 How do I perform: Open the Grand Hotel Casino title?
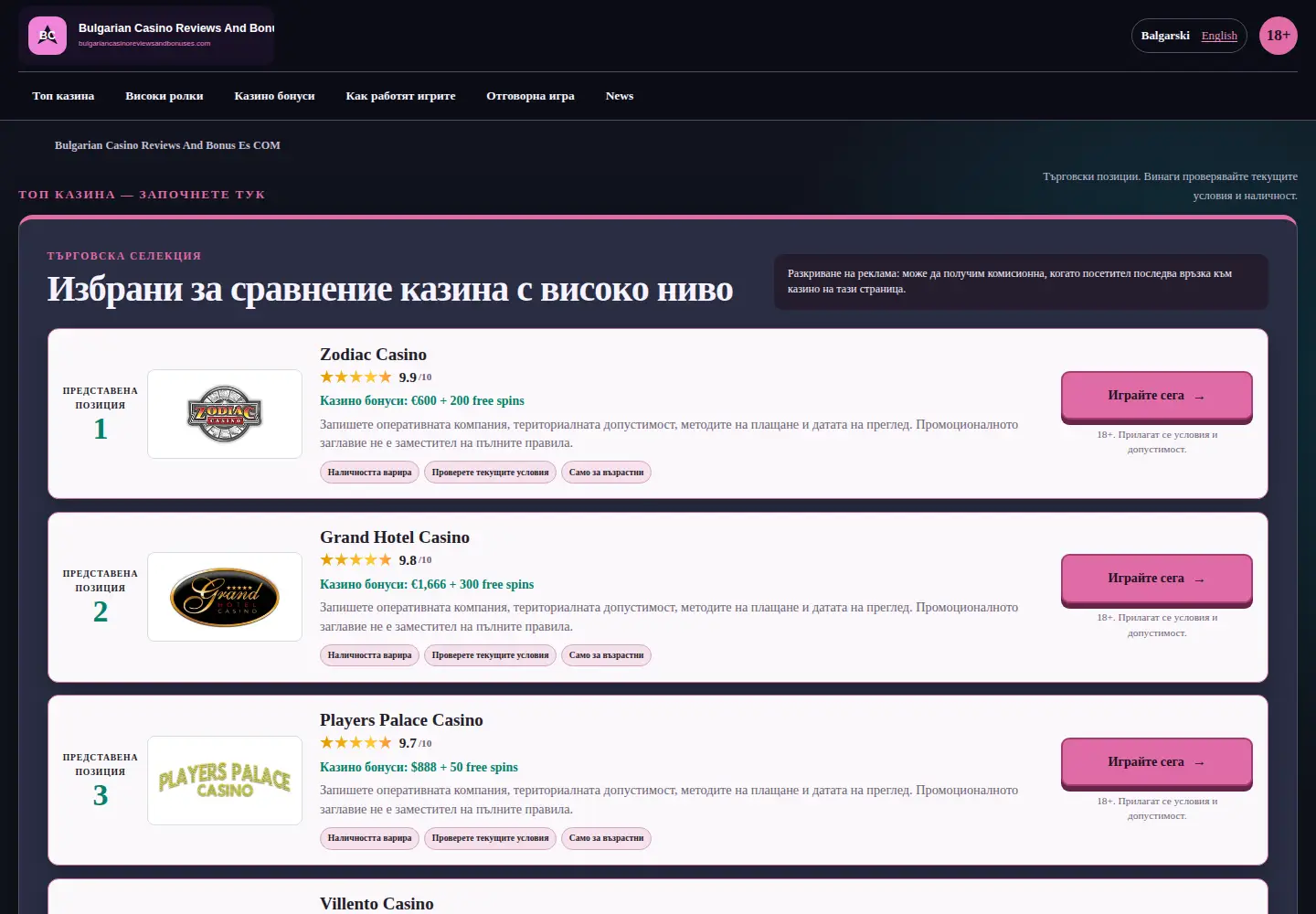tap(395, 537)
